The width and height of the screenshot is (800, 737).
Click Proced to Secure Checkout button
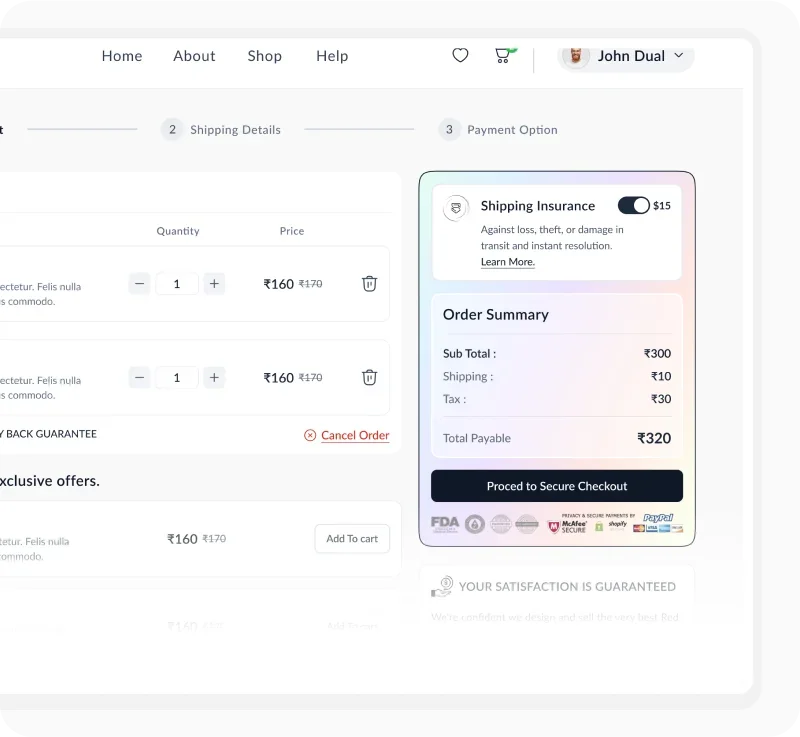557,486
